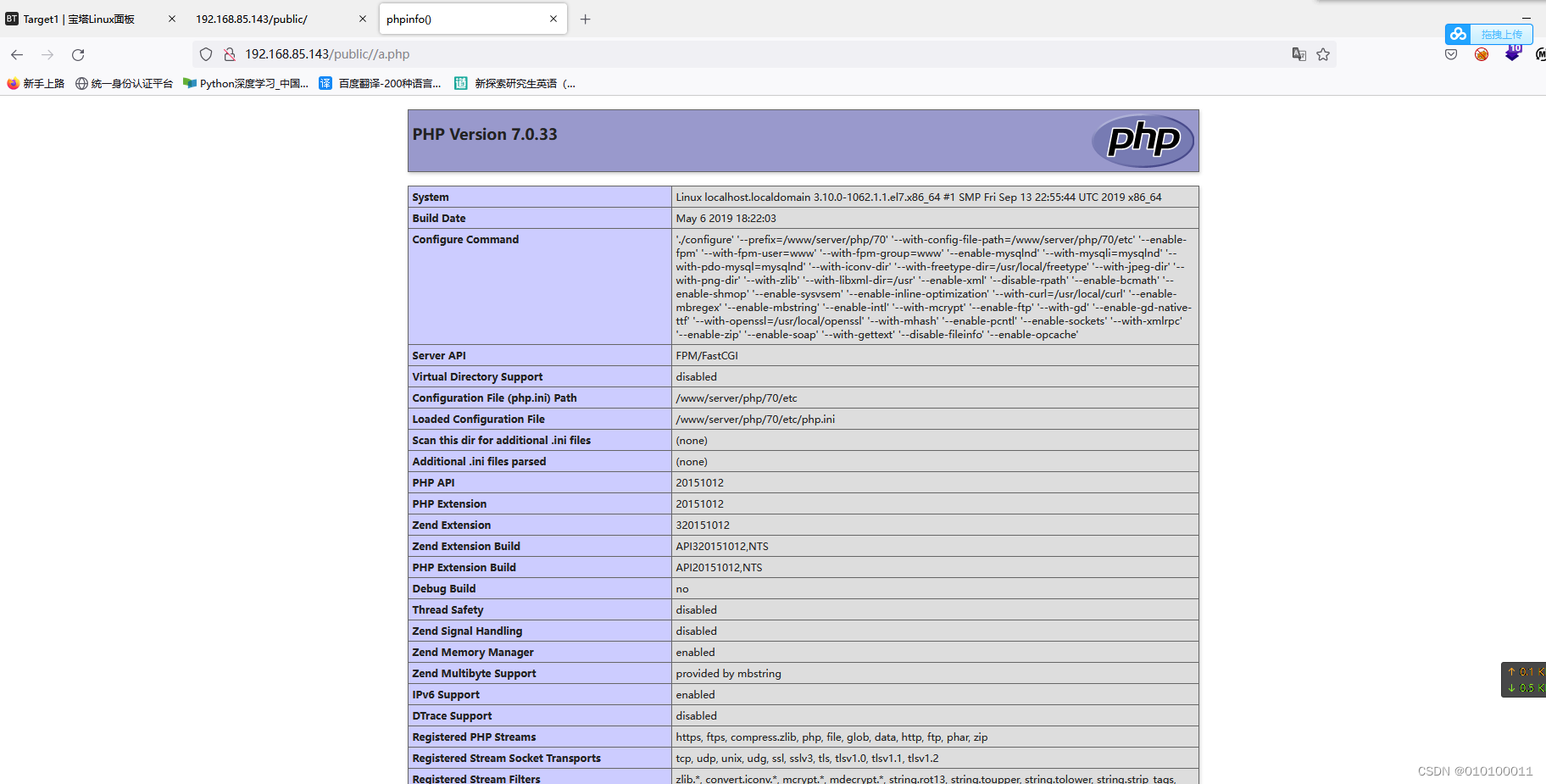Click the DTrace Support label
This screenshot has width=1546, height=784.
(x=452, y=716)
